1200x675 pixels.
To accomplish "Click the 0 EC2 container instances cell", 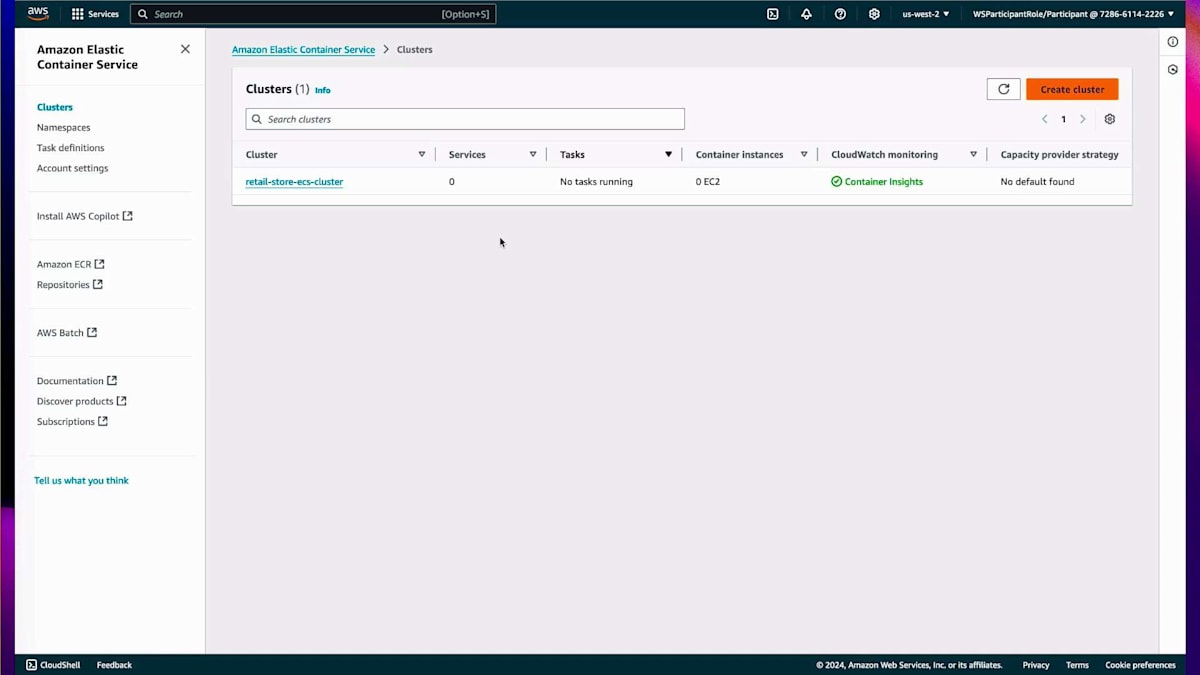I will click(708, 182).
